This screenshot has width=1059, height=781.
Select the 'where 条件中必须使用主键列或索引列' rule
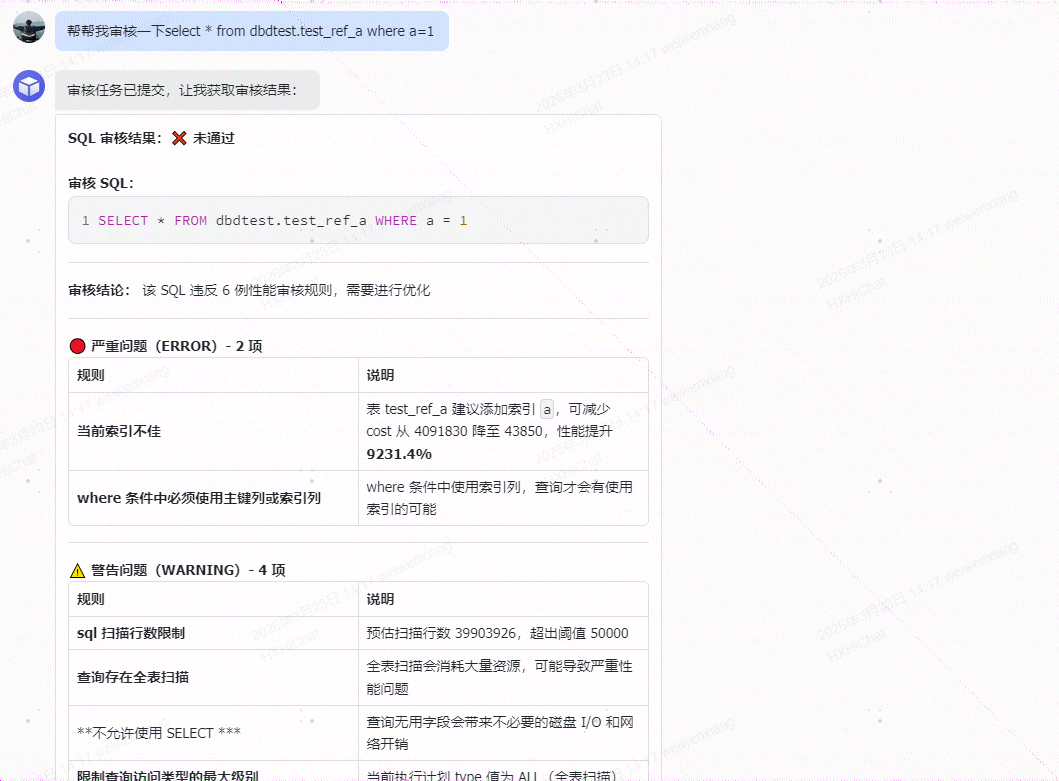[x=199, y=498]
